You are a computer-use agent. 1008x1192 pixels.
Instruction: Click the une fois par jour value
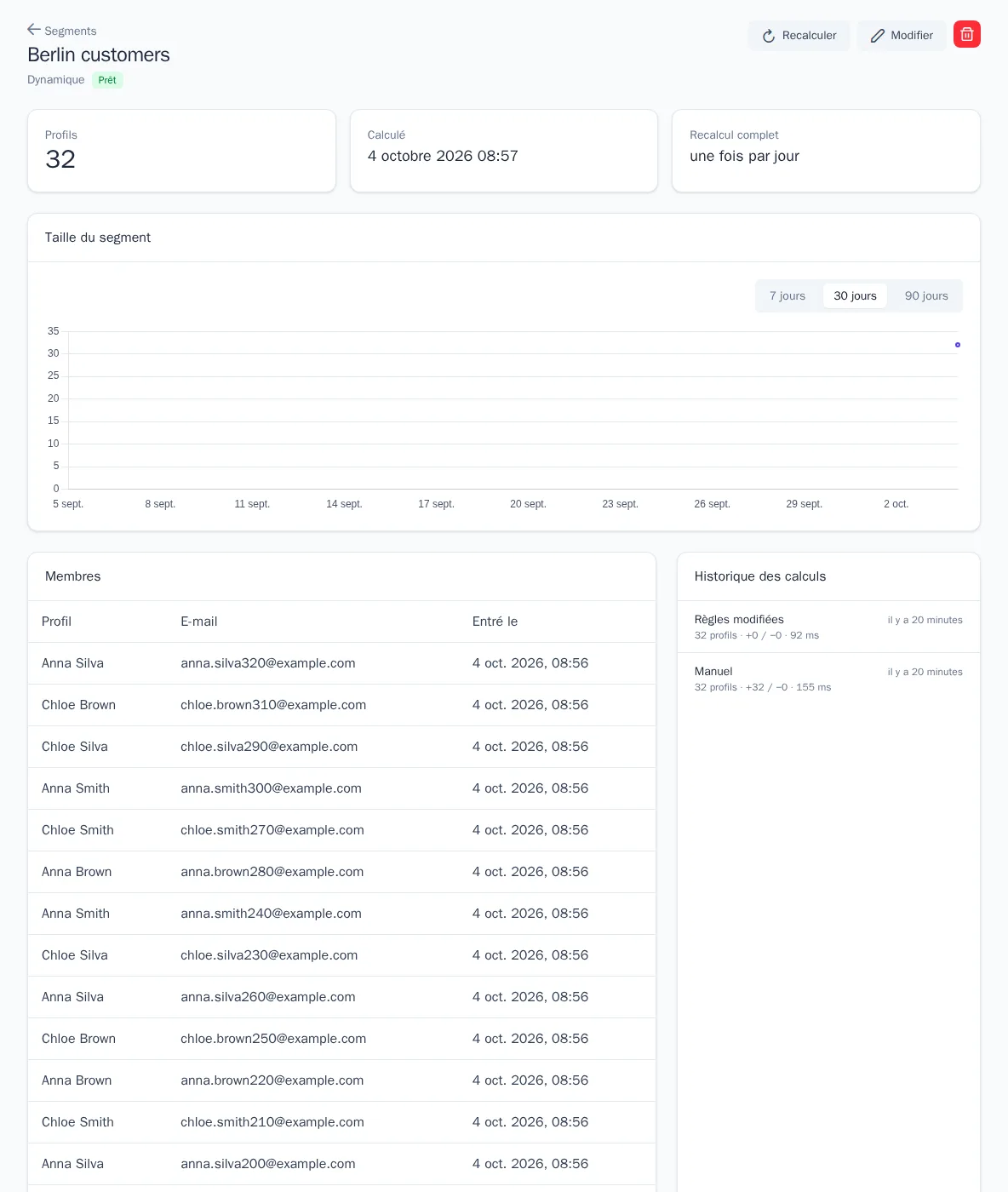point(744,156)
